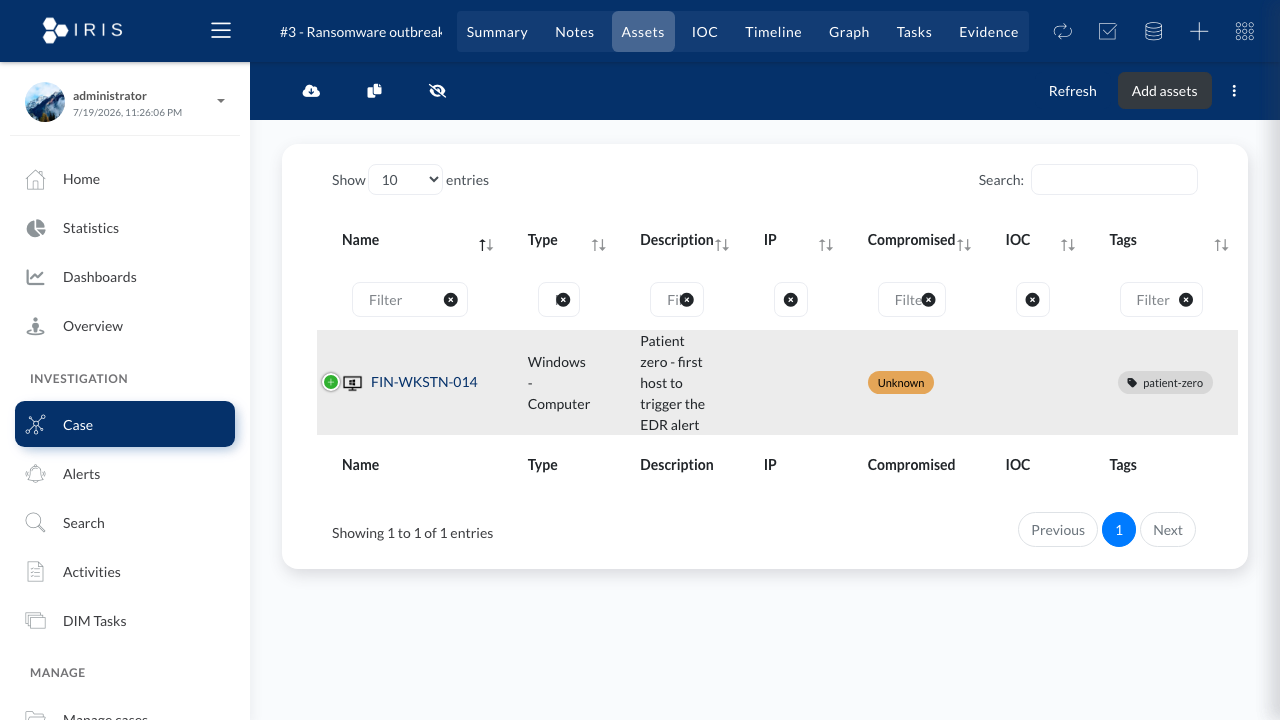Clear the Type column filter

pos(563,300)
